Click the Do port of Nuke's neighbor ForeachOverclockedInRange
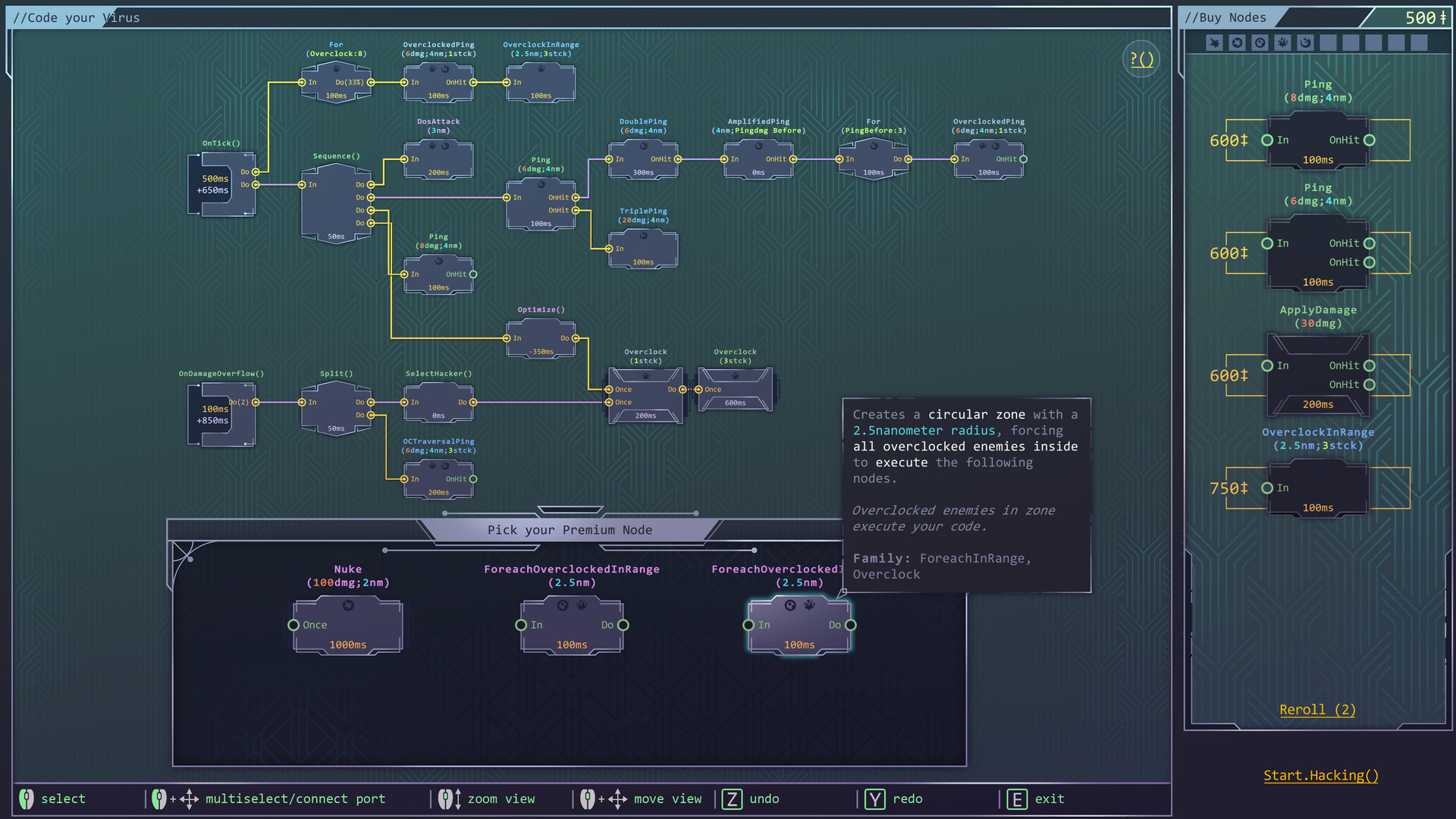The width and height of the screenshot is (1456, 819). pos(623,626)
